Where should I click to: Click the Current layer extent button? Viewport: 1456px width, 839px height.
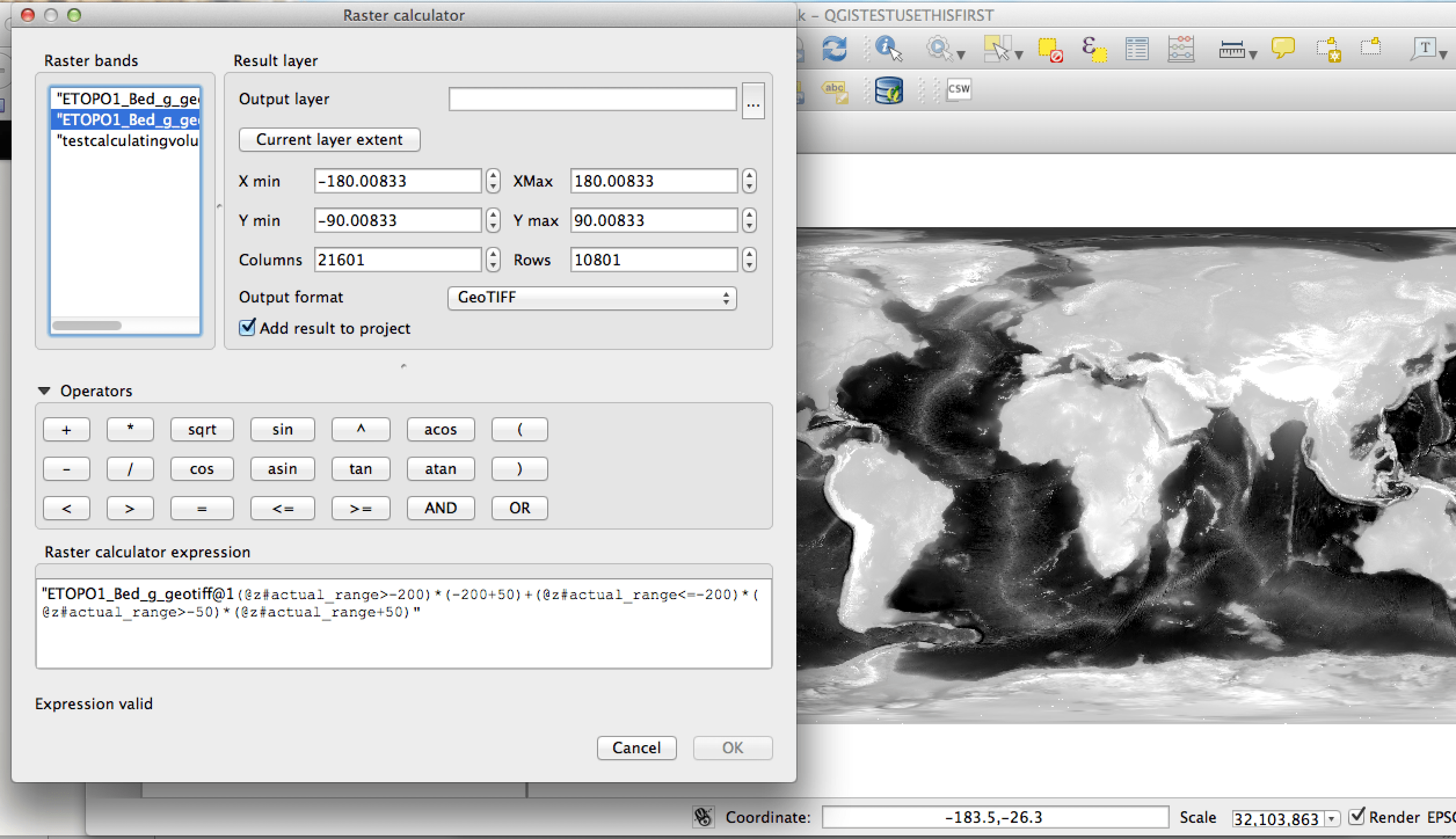[329, 140]
